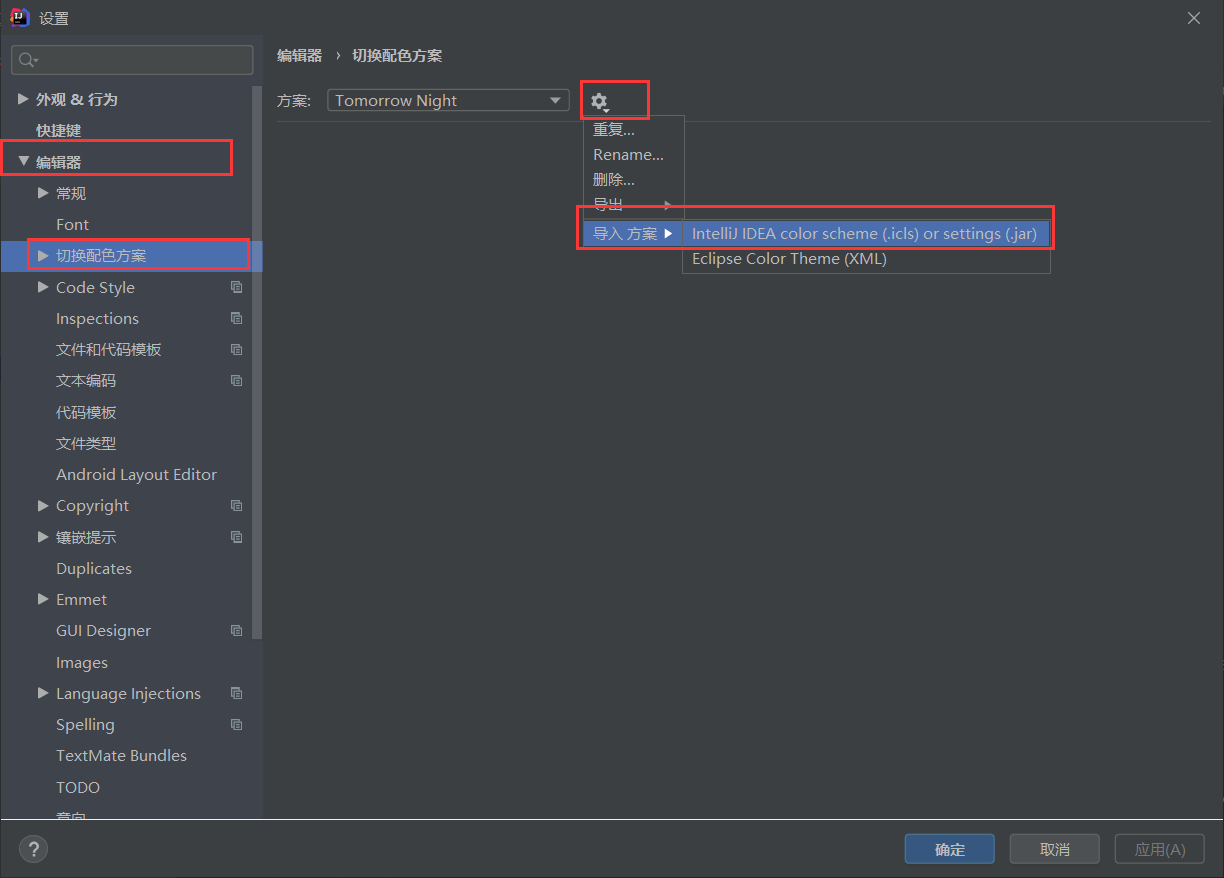1224x878 pixels.
Task: Click the search magnifier icon in the settings search
Action: click(27, 60)
